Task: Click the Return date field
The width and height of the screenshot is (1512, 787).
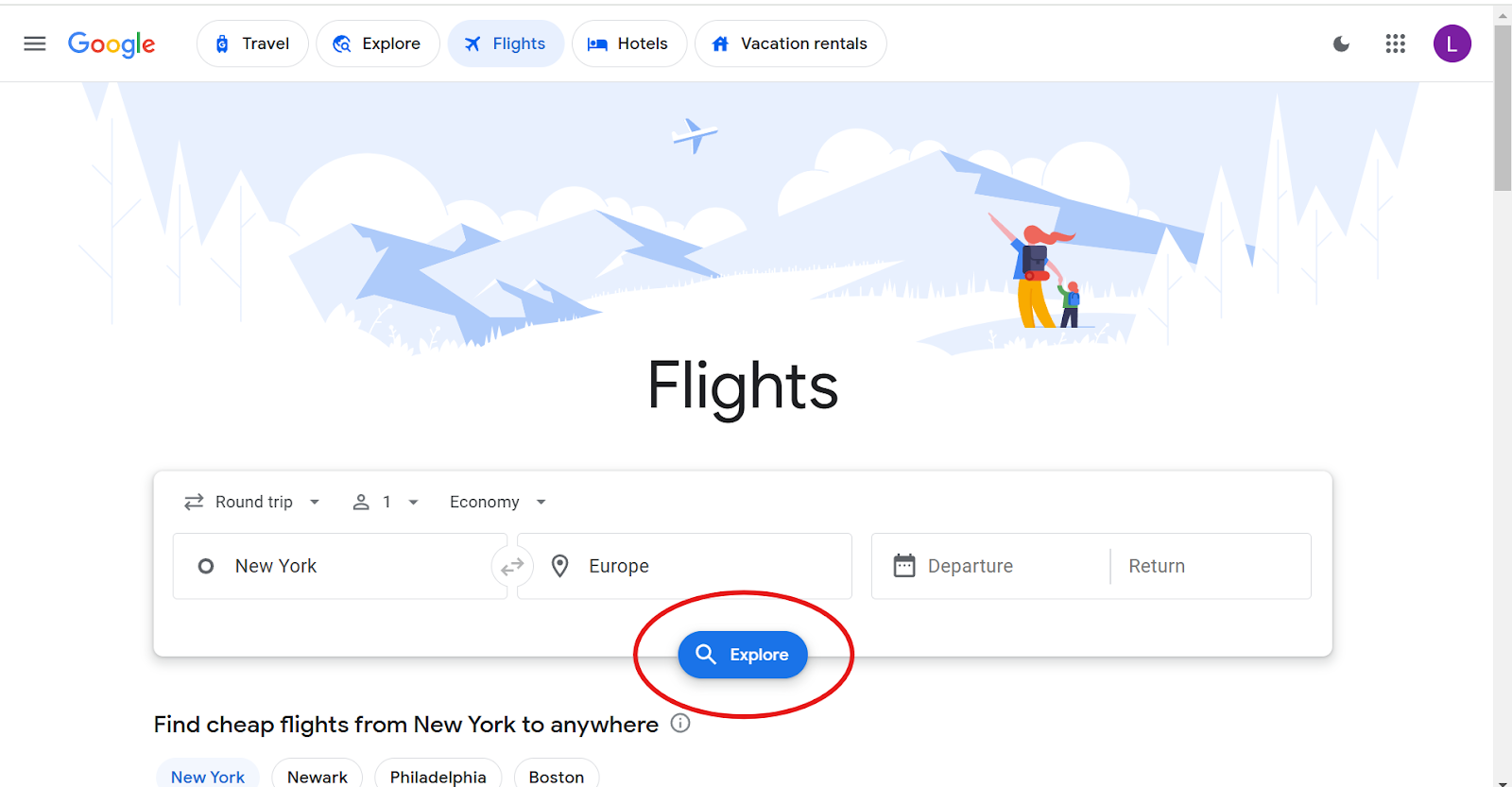Action: pos(1211,566)
